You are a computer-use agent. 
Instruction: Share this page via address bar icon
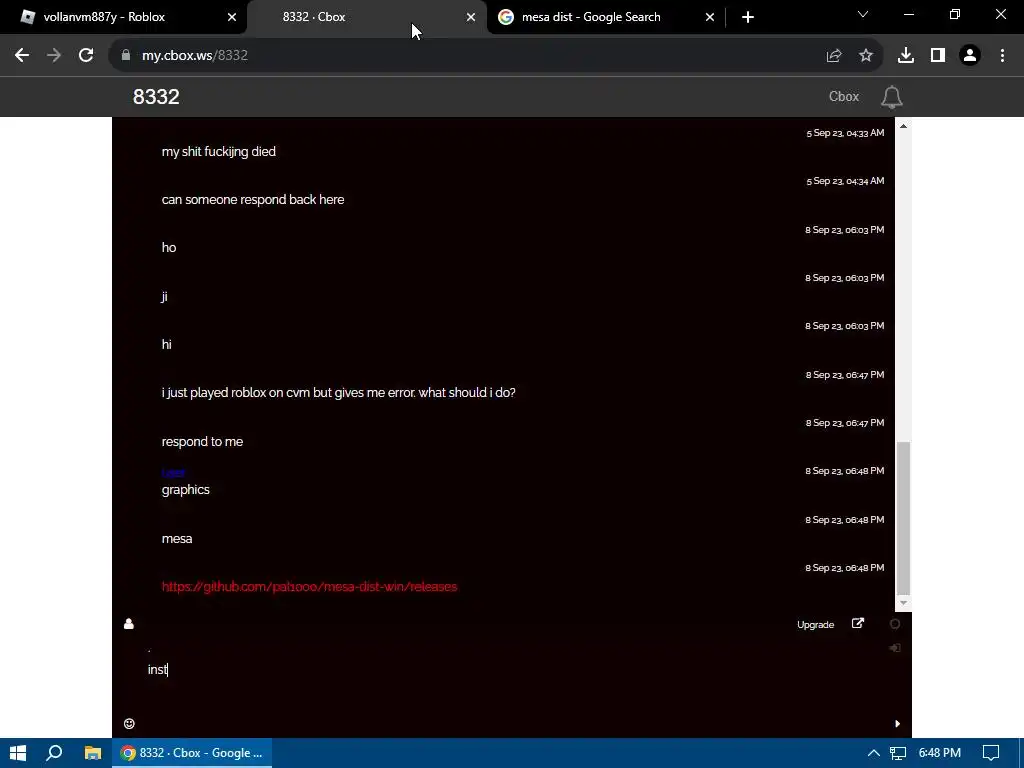click(834, 56)
